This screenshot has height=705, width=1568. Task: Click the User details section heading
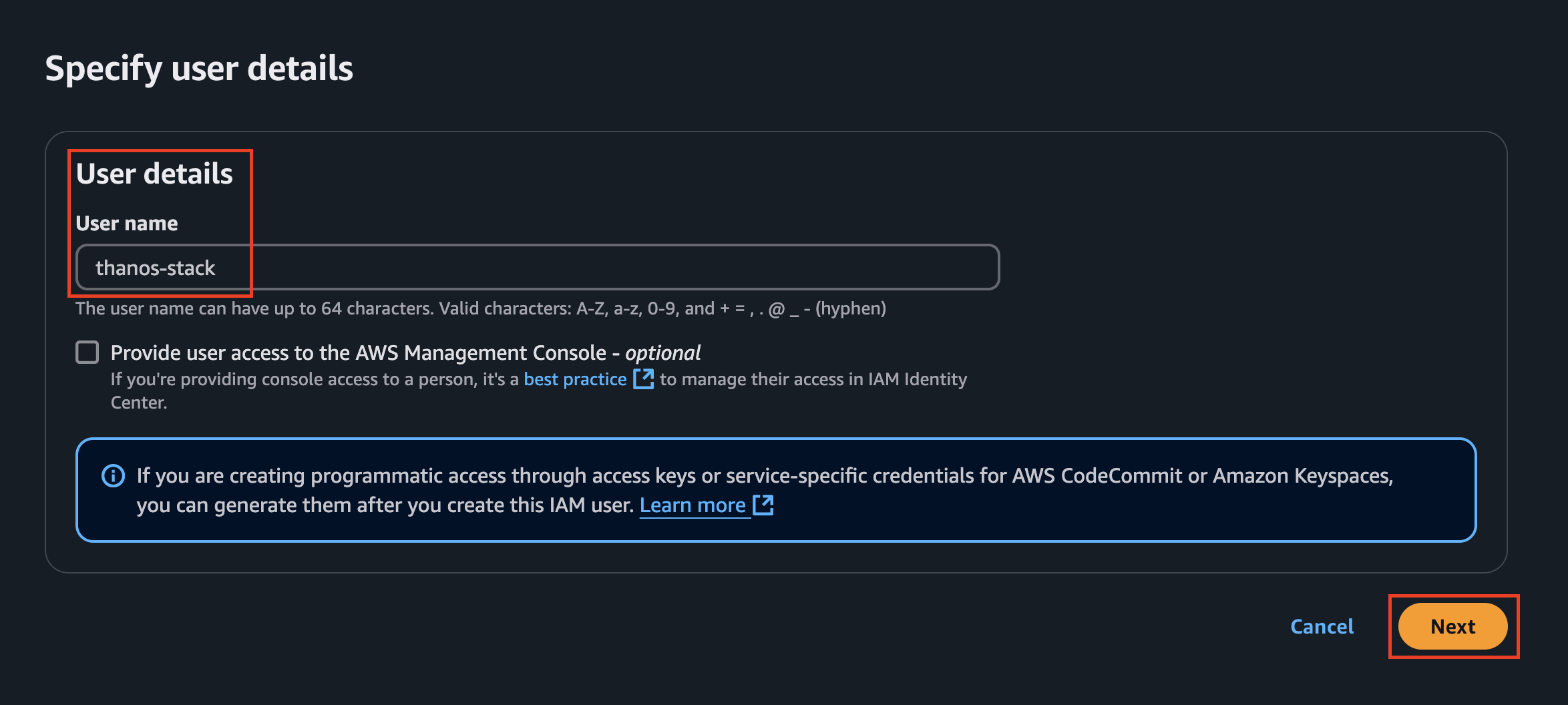click(154, 174)
